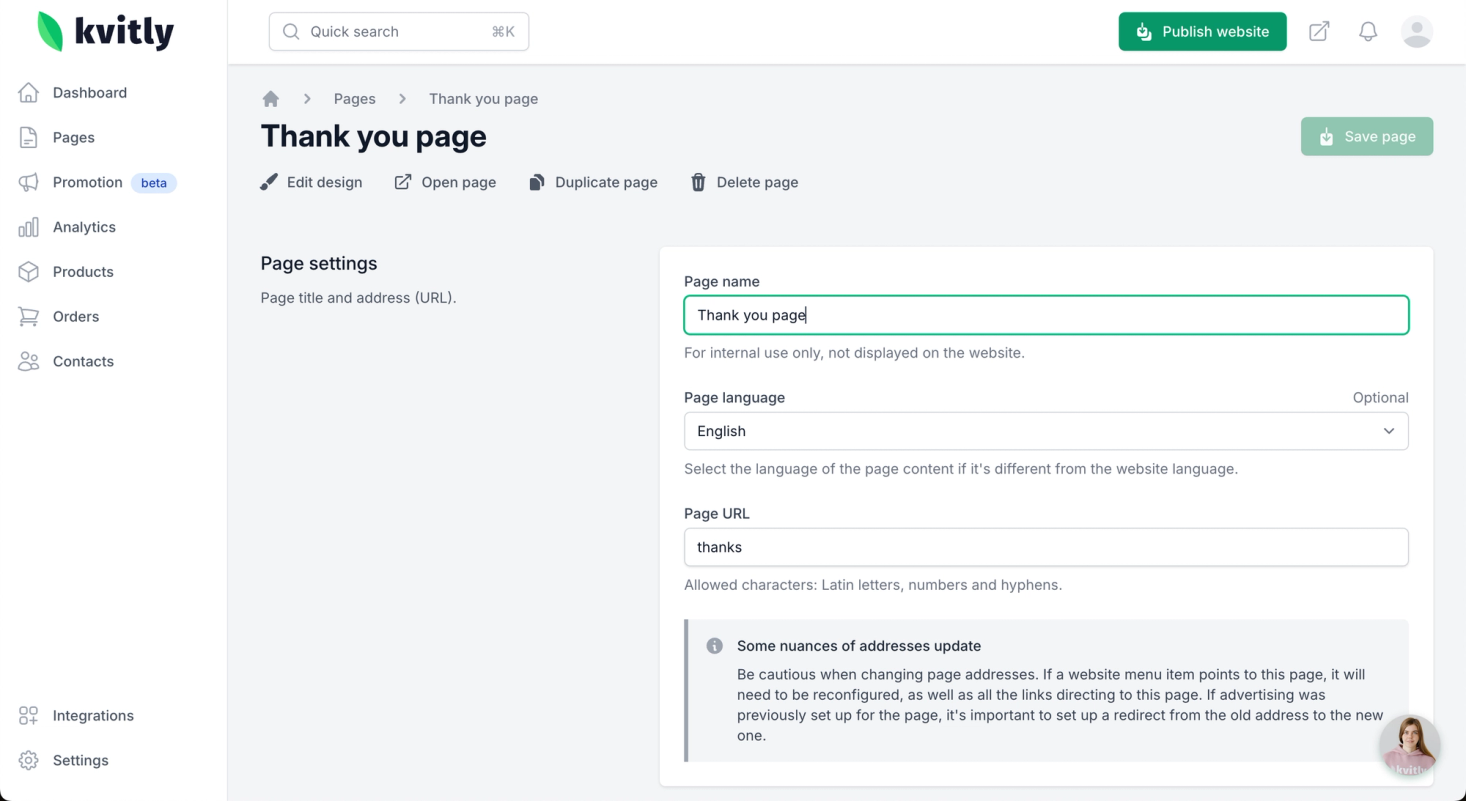
Task: Click the home breadcrumb icon
Action: pyautogui.click(x=270, y=99)
